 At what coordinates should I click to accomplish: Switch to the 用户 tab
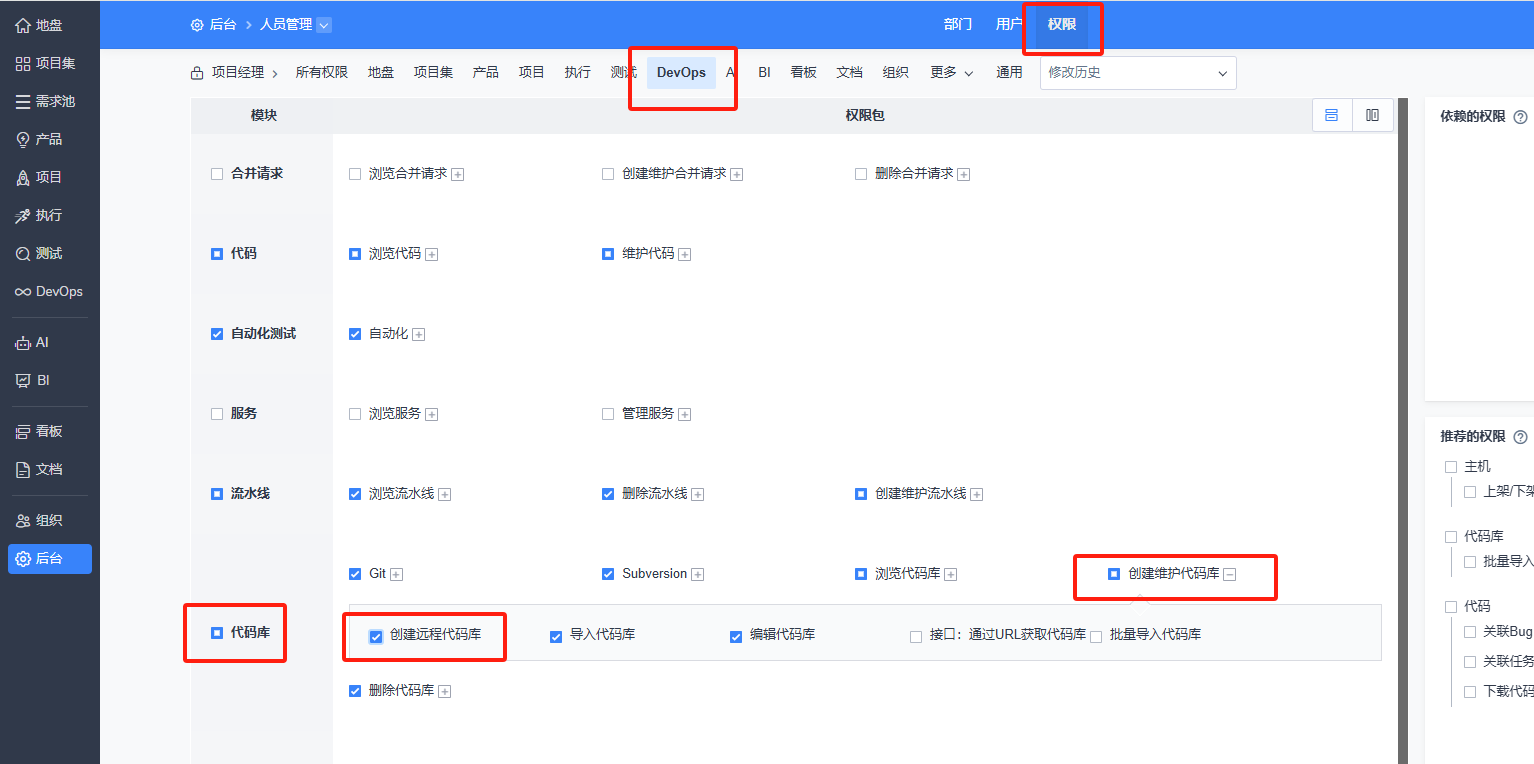pos(1009,24)
